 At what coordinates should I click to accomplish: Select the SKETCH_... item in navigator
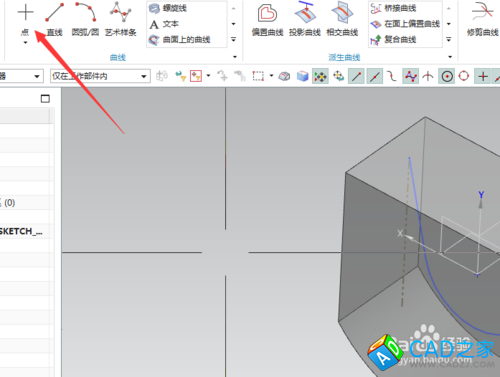21,231
